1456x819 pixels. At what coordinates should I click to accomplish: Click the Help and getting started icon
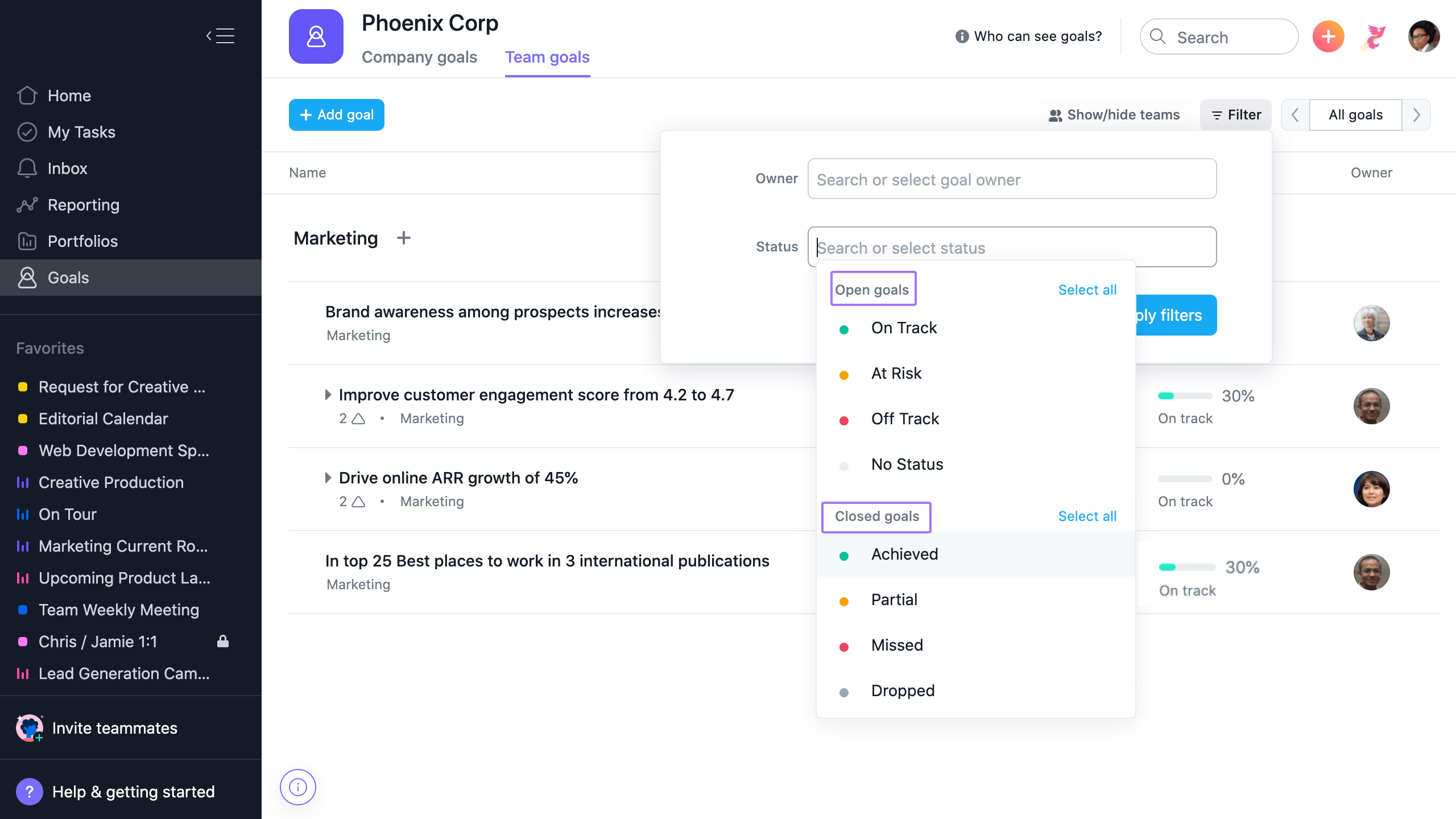(28, 791)
